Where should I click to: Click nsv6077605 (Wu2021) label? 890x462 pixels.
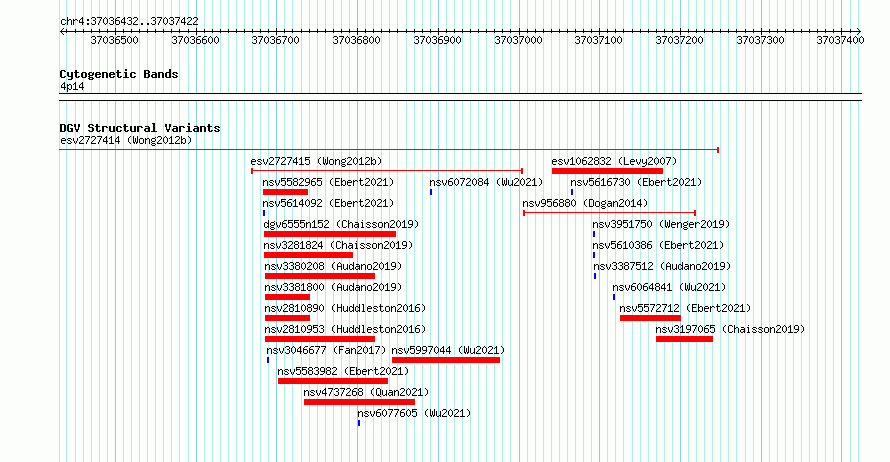414,413
